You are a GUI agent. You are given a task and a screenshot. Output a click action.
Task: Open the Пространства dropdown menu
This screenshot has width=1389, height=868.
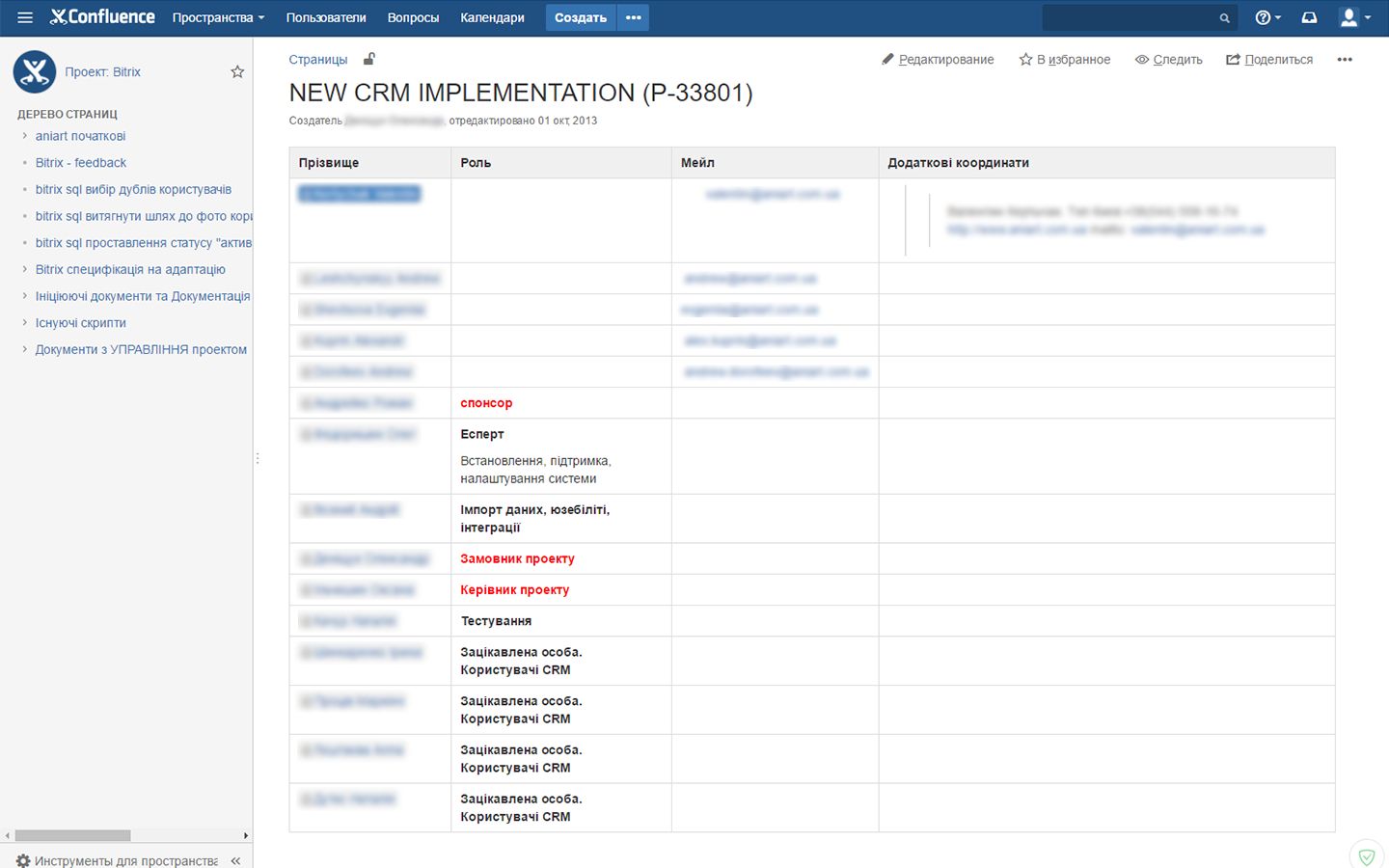click(218, 17)
